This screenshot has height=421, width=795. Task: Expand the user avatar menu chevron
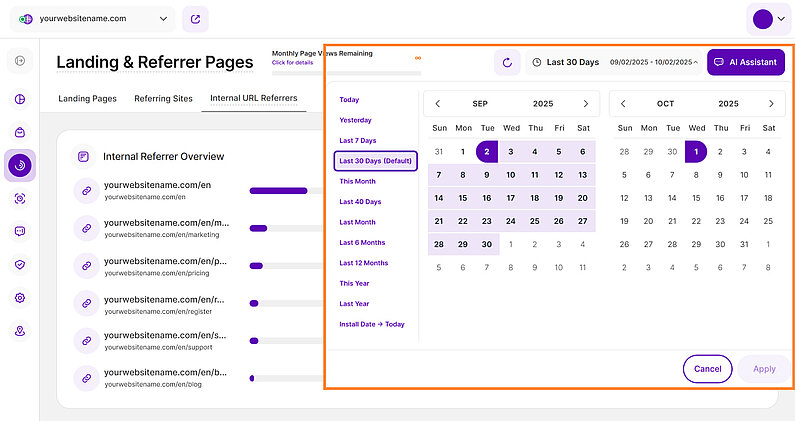click(781, 19)
